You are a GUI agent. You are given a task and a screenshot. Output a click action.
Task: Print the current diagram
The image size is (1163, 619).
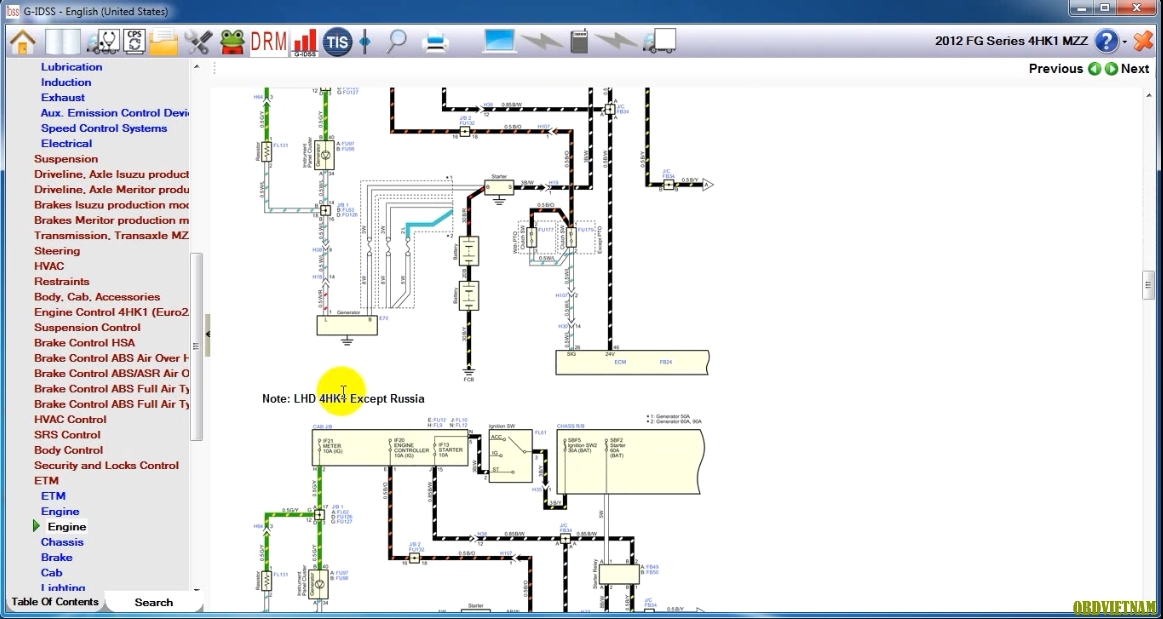pos(435,42)
